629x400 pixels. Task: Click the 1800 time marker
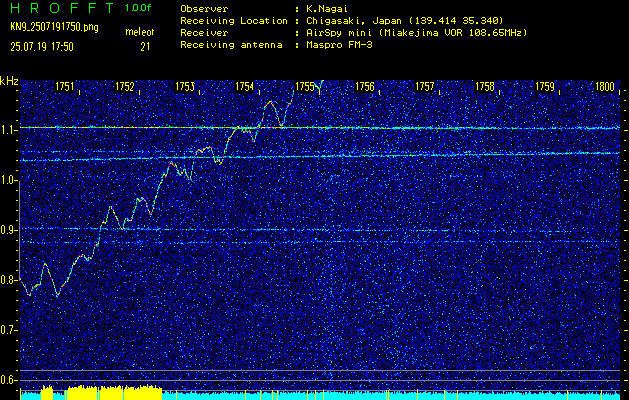click(x=605, y=86)
